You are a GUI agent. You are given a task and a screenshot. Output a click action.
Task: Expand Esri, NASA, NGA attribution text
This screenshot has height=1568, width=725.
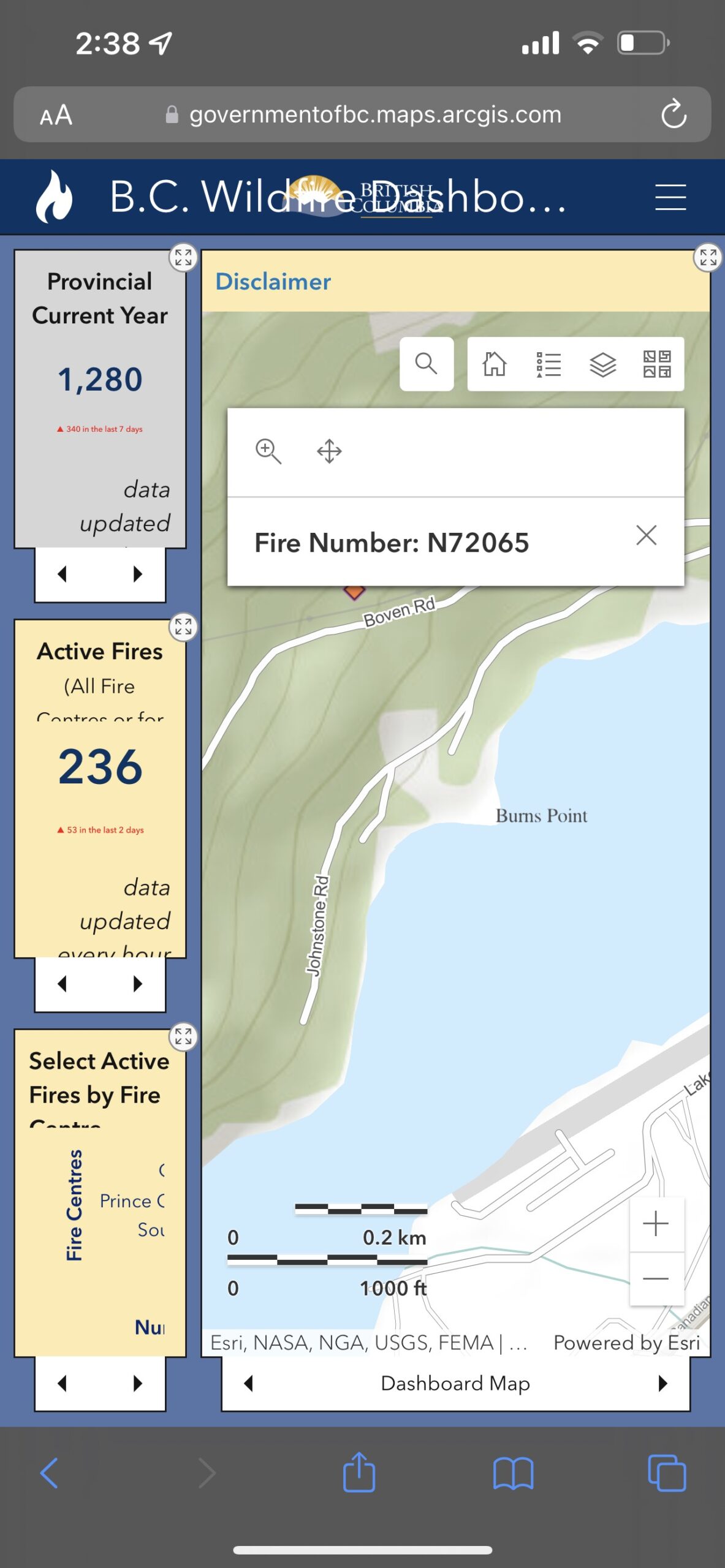[x=368, y=1343]
